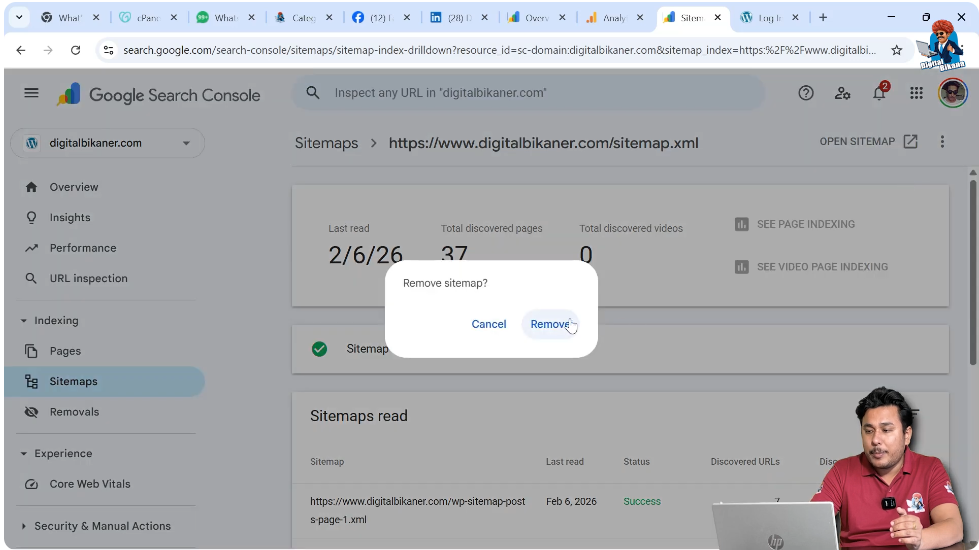The image size is (979, 550).
Task: Click the address bar URL
Action: click(x=499, y=50)
